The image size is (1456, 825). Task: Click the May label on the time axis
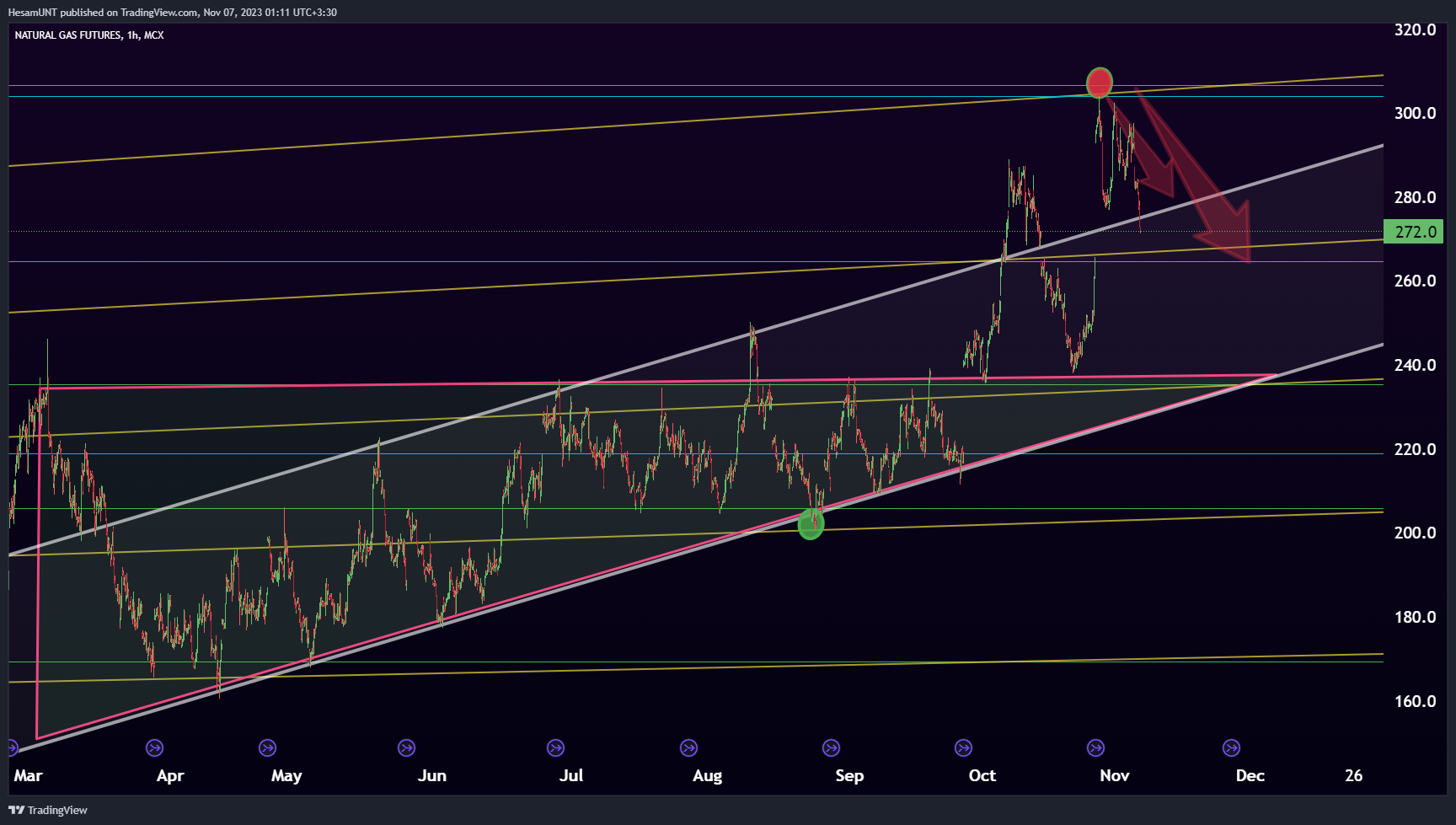tap(286, 775)
